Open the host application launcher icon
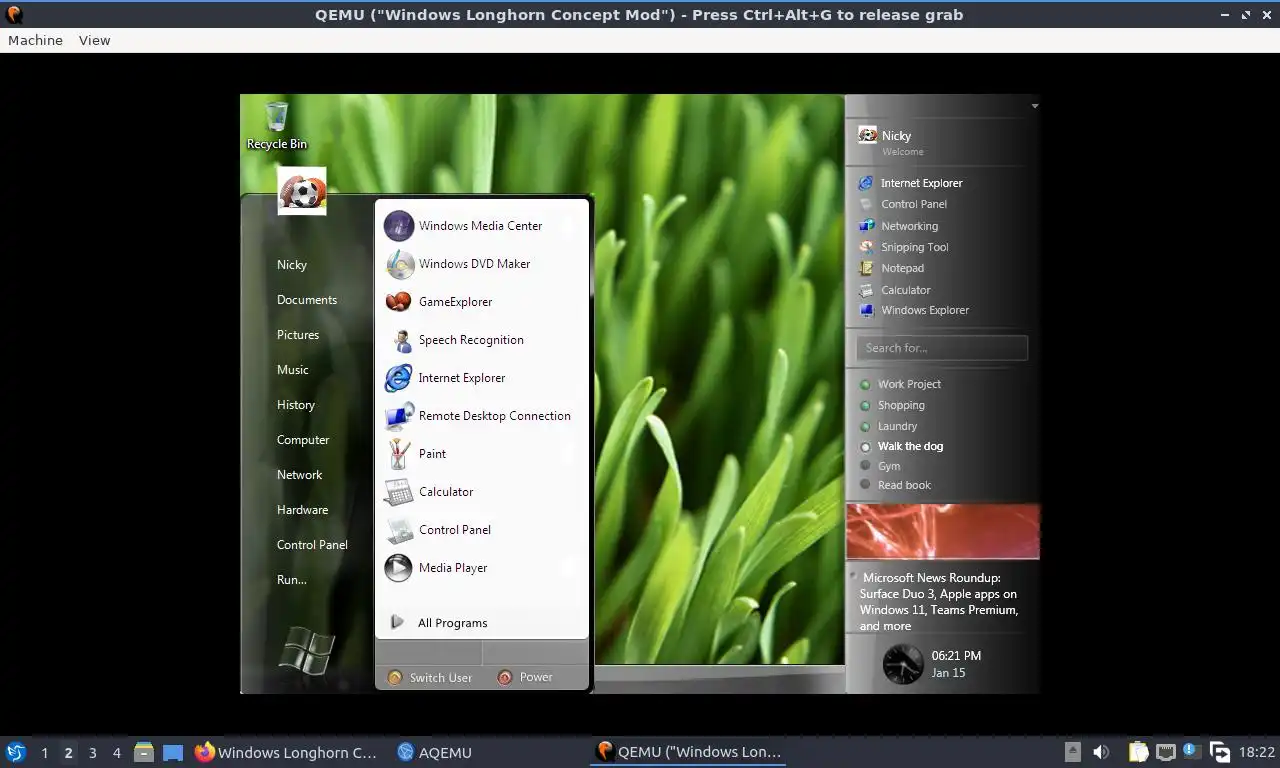This screenshot has height=768, width=1280. click(16, 752)
